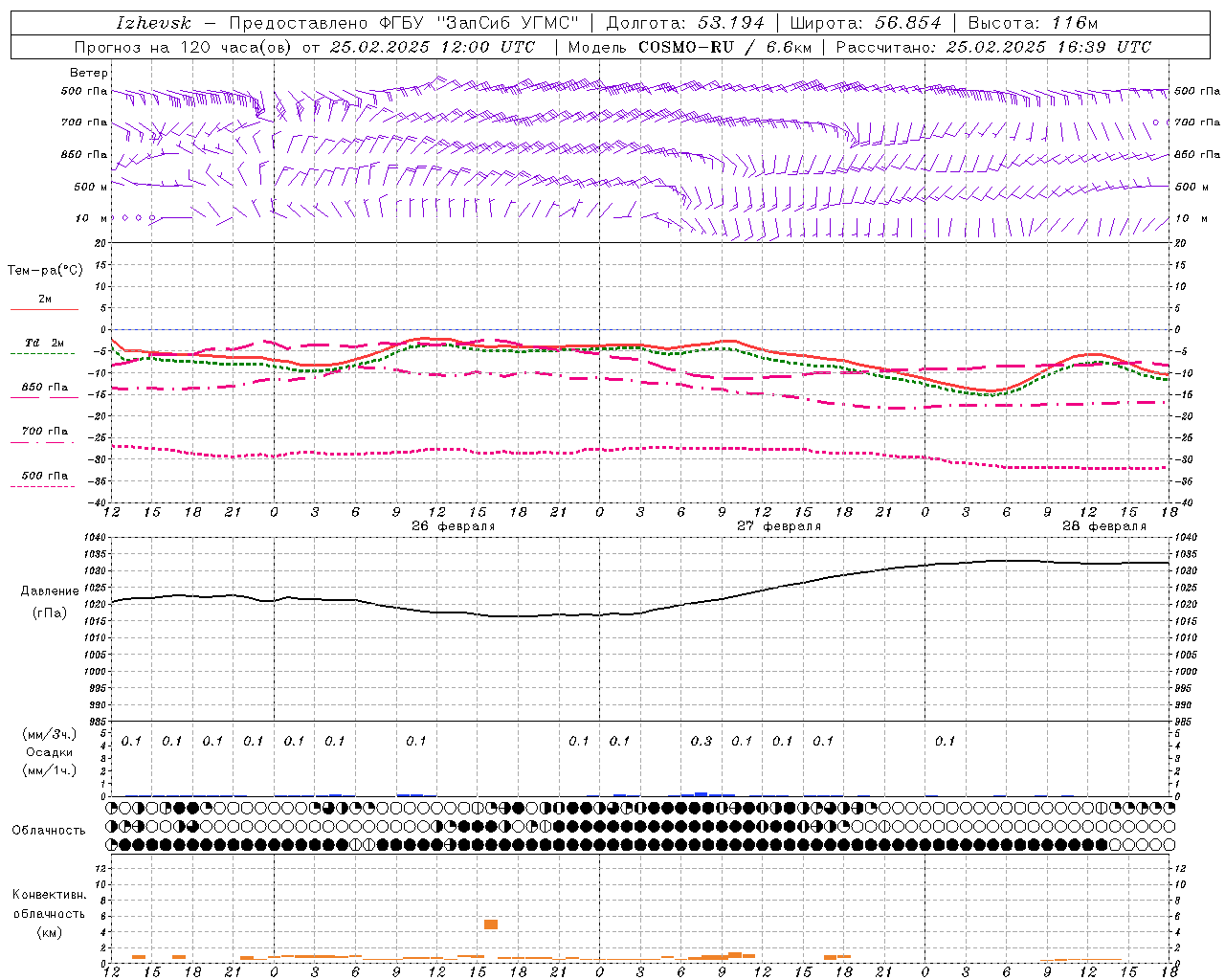Click the '28 февраля' date label

pyautogui.click(x=1103, y=526)
